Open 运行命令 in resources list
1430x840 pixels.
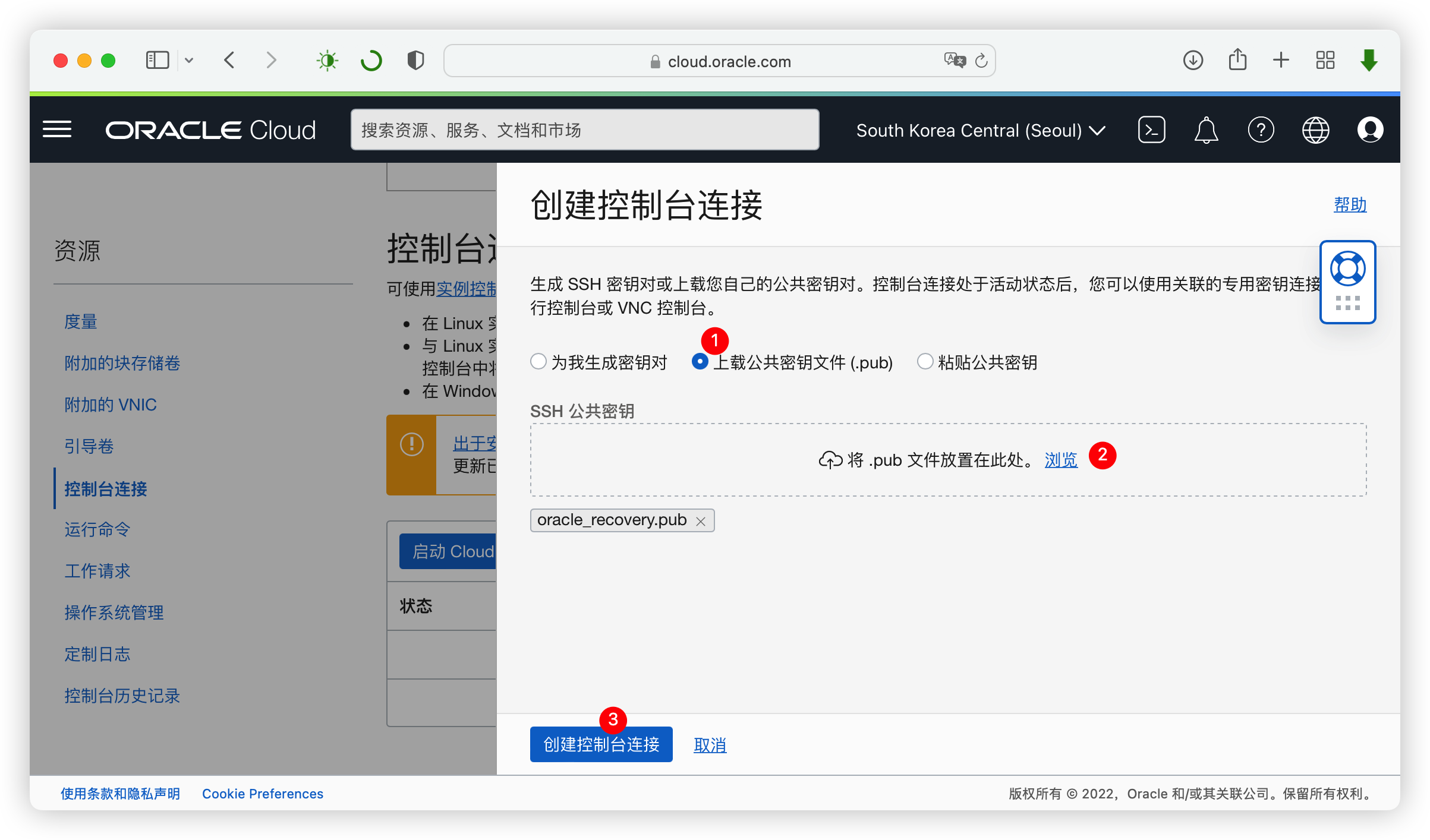click(97, 529)
